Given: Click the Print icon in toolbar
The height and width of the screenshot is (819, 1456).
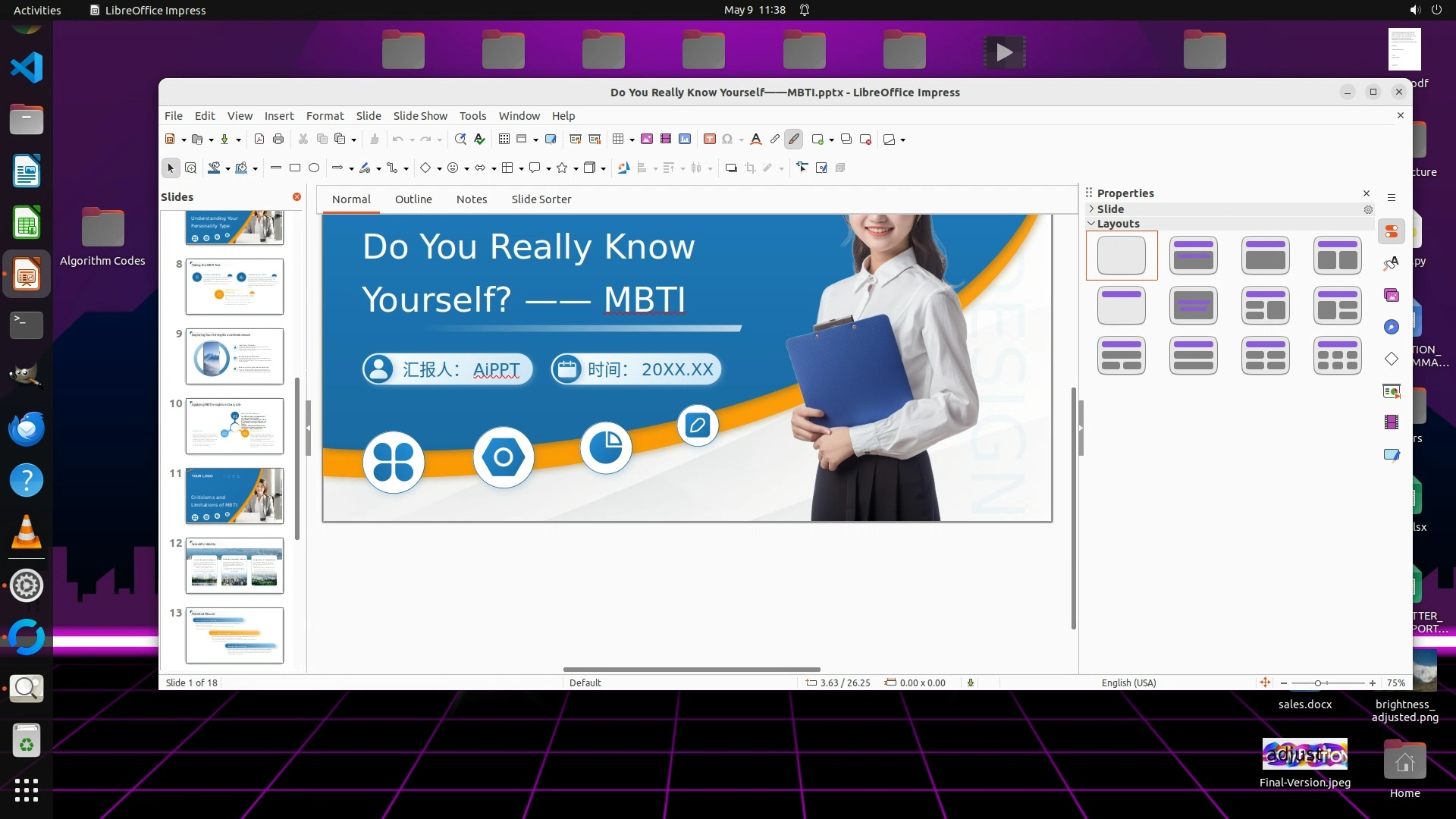Looking at the screenshot, I should click(x=278, y=140).
